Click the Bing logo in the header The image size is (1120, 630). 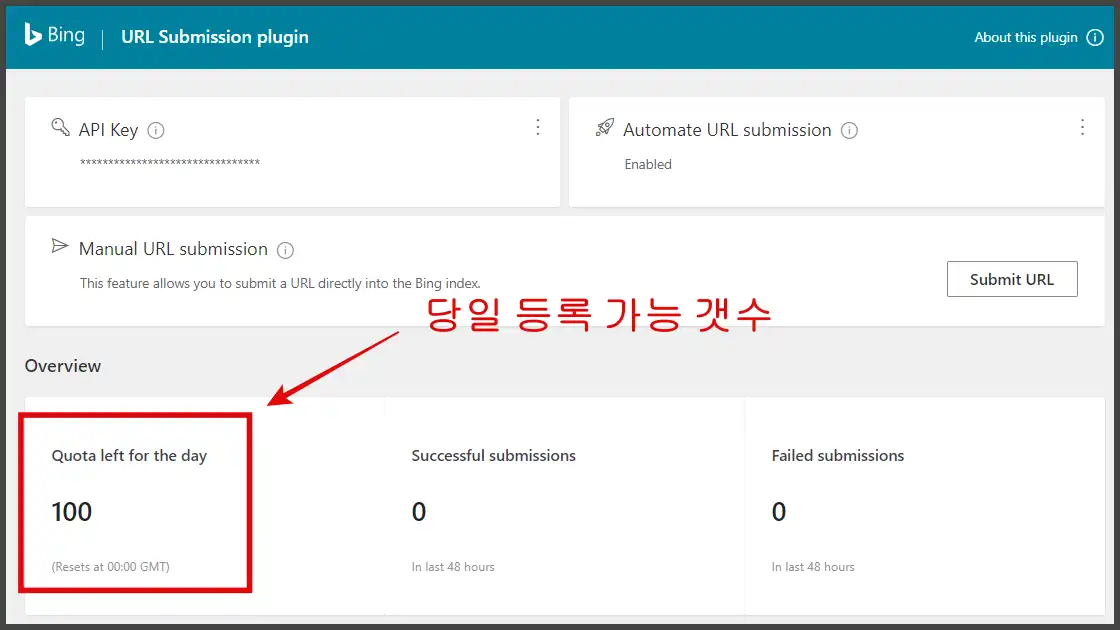click(54, 35)
